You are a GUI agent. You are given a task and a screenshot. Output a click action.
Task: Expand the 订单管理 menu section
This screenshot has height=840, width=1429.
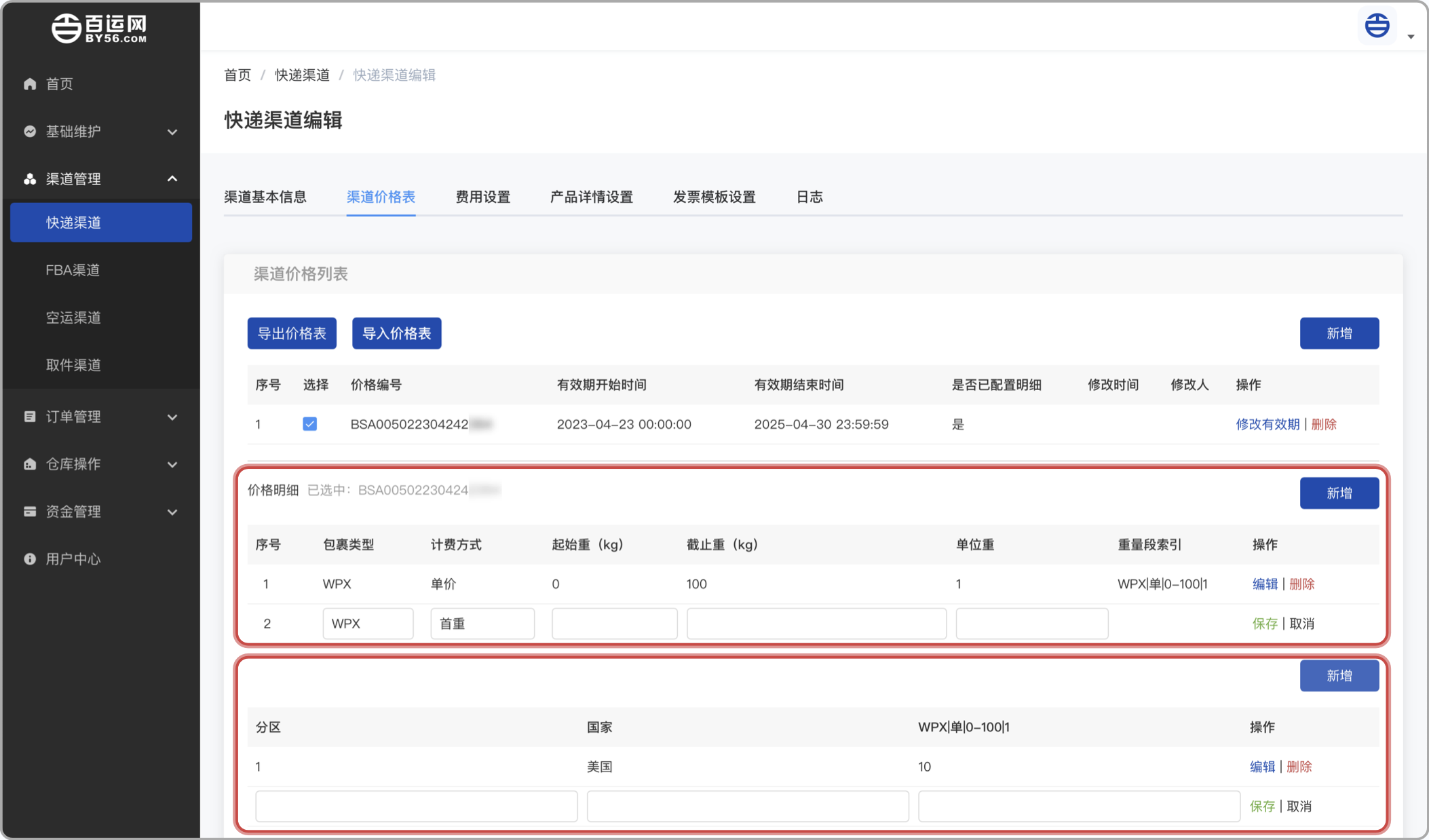tap(172, 417)
